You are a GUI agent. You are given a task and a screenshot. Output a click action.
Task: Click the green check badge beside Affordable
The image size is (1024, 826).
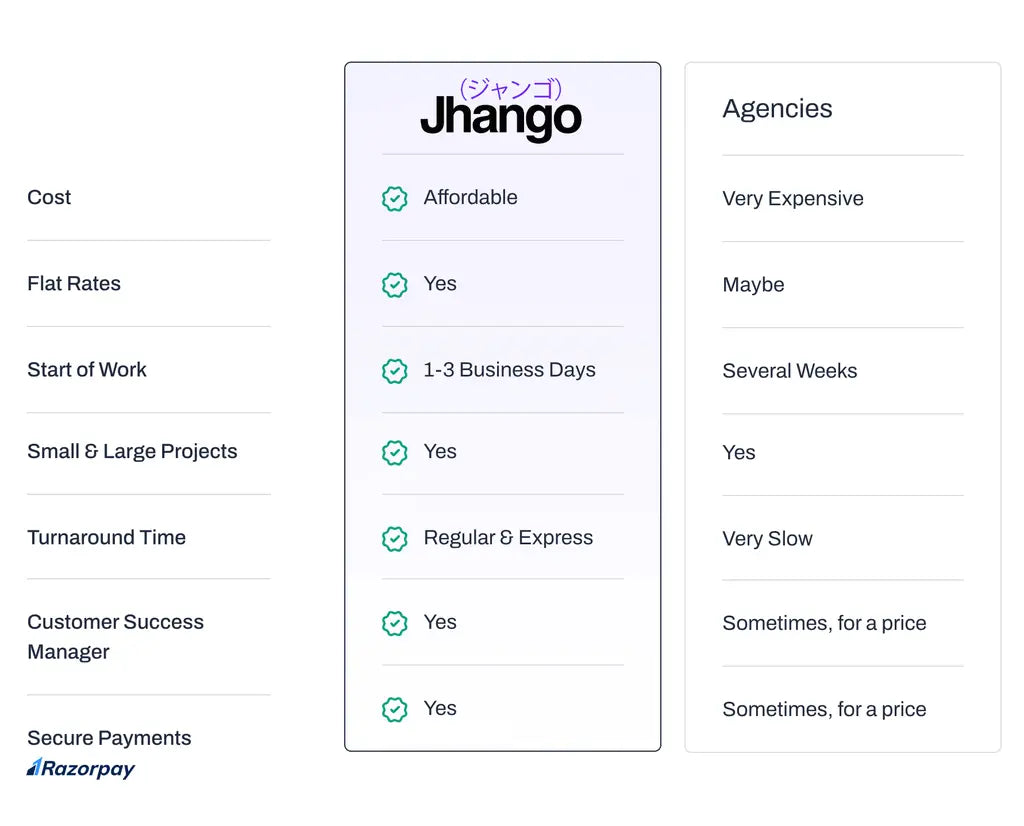pos(394,199)
